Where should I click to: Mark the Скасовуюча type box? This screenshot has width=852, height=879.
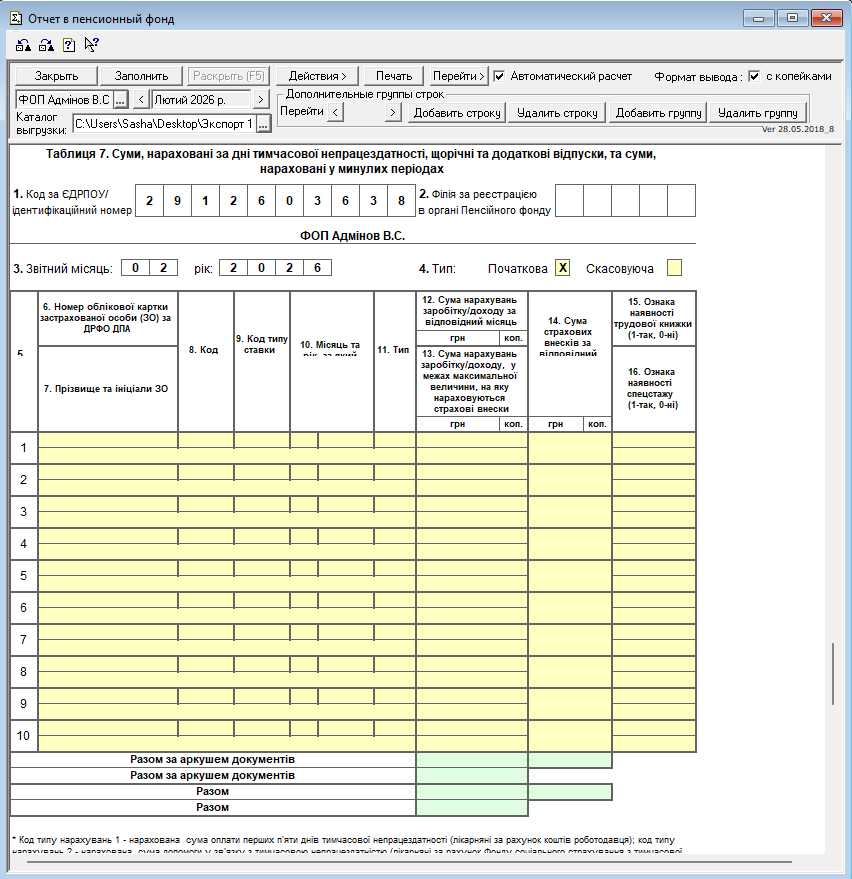[675, 268]
